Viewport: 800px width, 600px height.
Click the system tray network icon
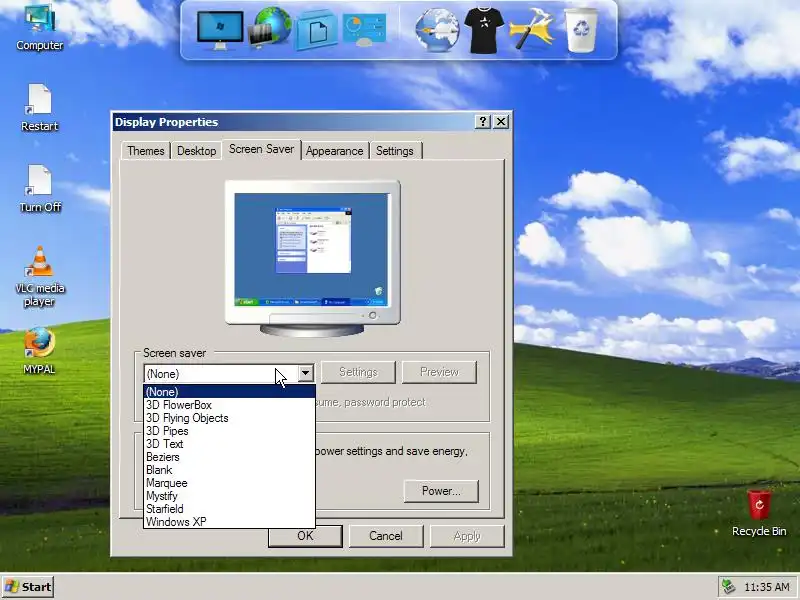[x=729, y=587]
